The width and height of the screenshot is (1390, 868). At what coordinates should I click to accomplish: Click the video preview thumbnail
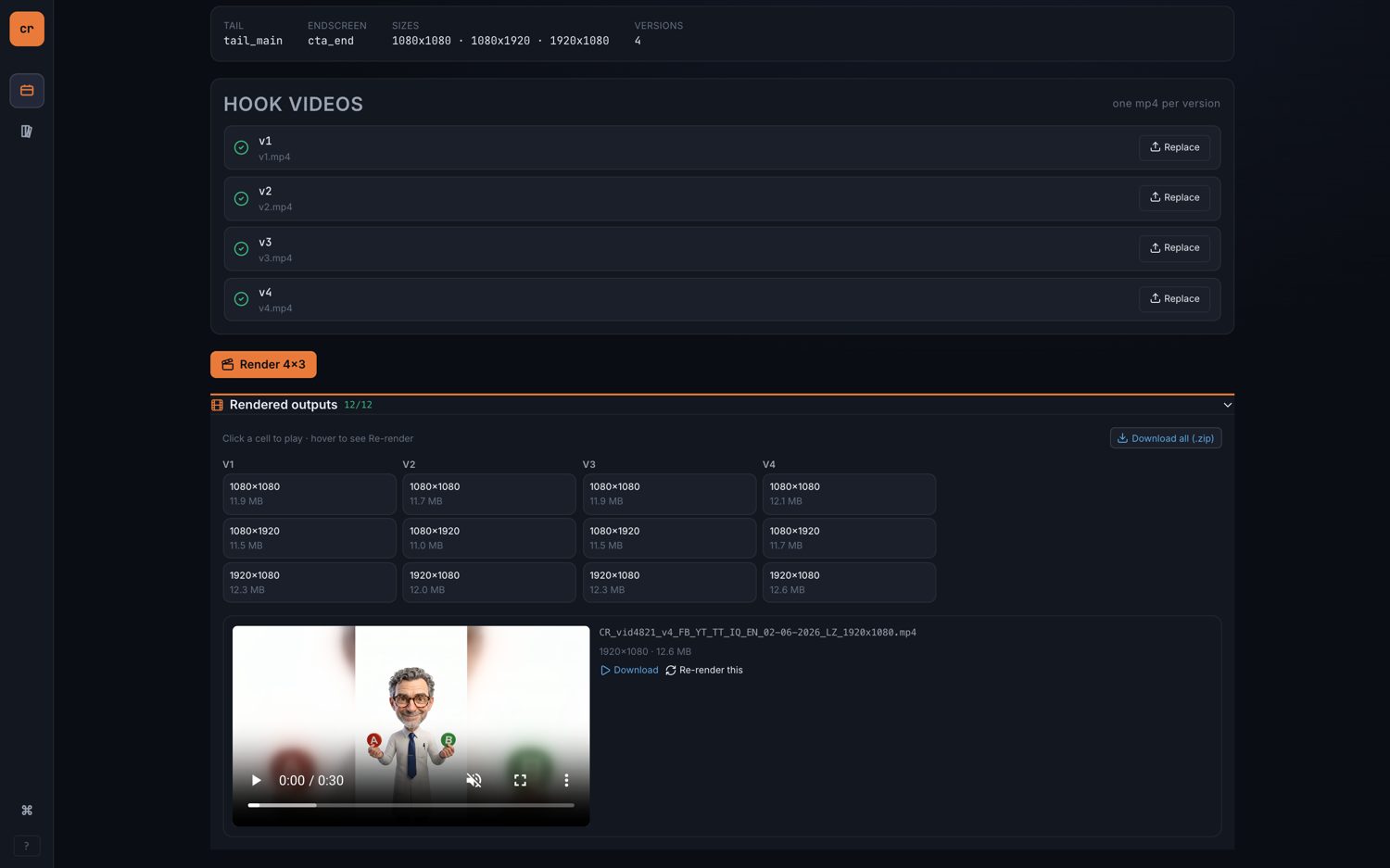point(411,726)
